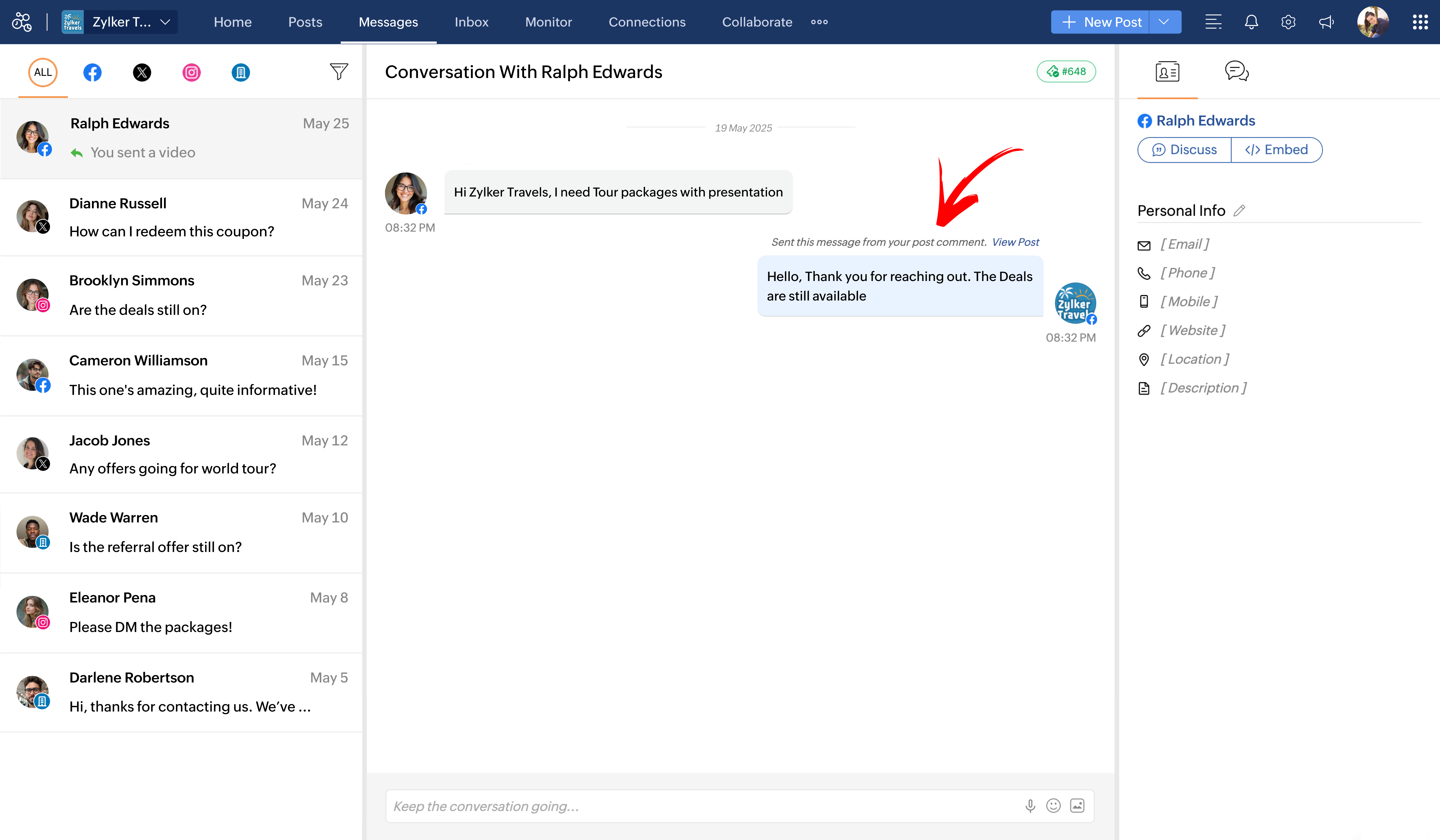Image resolution: width=1440 pixels, height=840 pixels.
Task: Filter messages by Facebook channel
Action: 92,72
